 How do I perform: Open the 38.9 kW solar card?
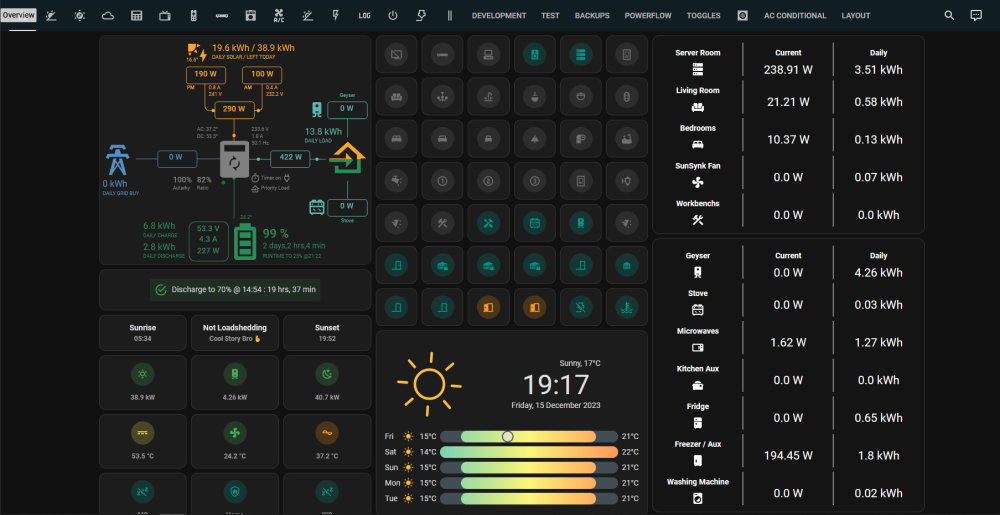click(x=143, y=382)
